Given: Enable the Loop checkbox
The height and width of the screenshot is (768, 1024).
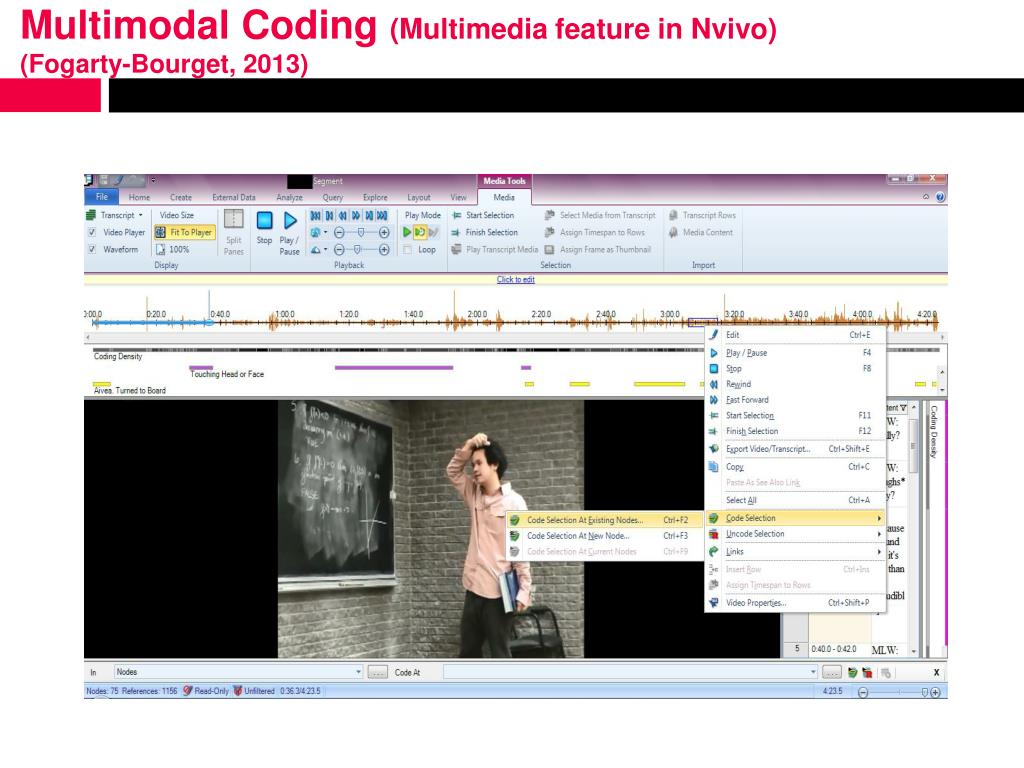Looking at the screenshot, I should 408,249.
